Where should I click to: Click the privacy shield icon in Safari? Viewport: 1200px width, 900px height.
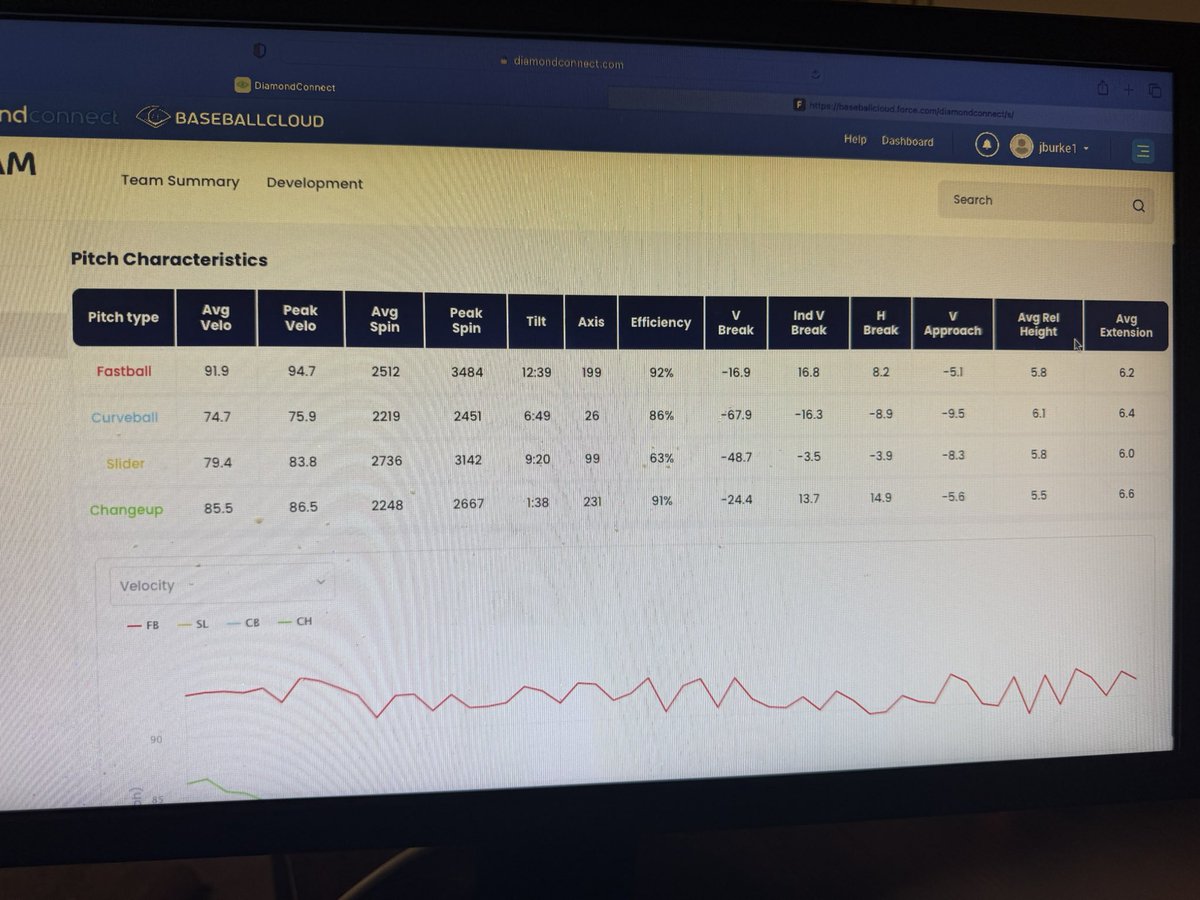pos(258,50)
